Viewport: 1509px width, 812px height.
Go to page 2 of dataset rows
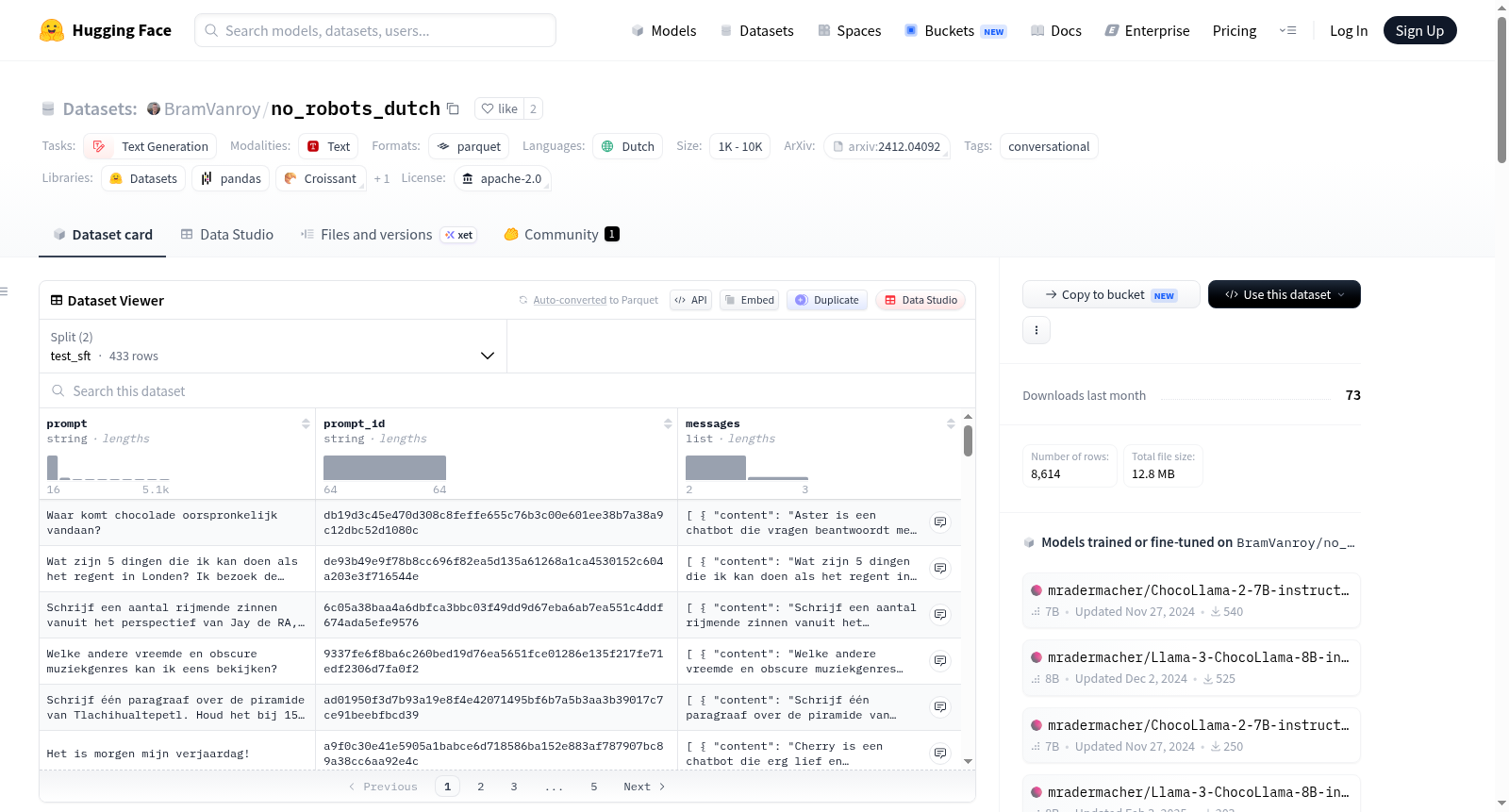coord(481,787)
